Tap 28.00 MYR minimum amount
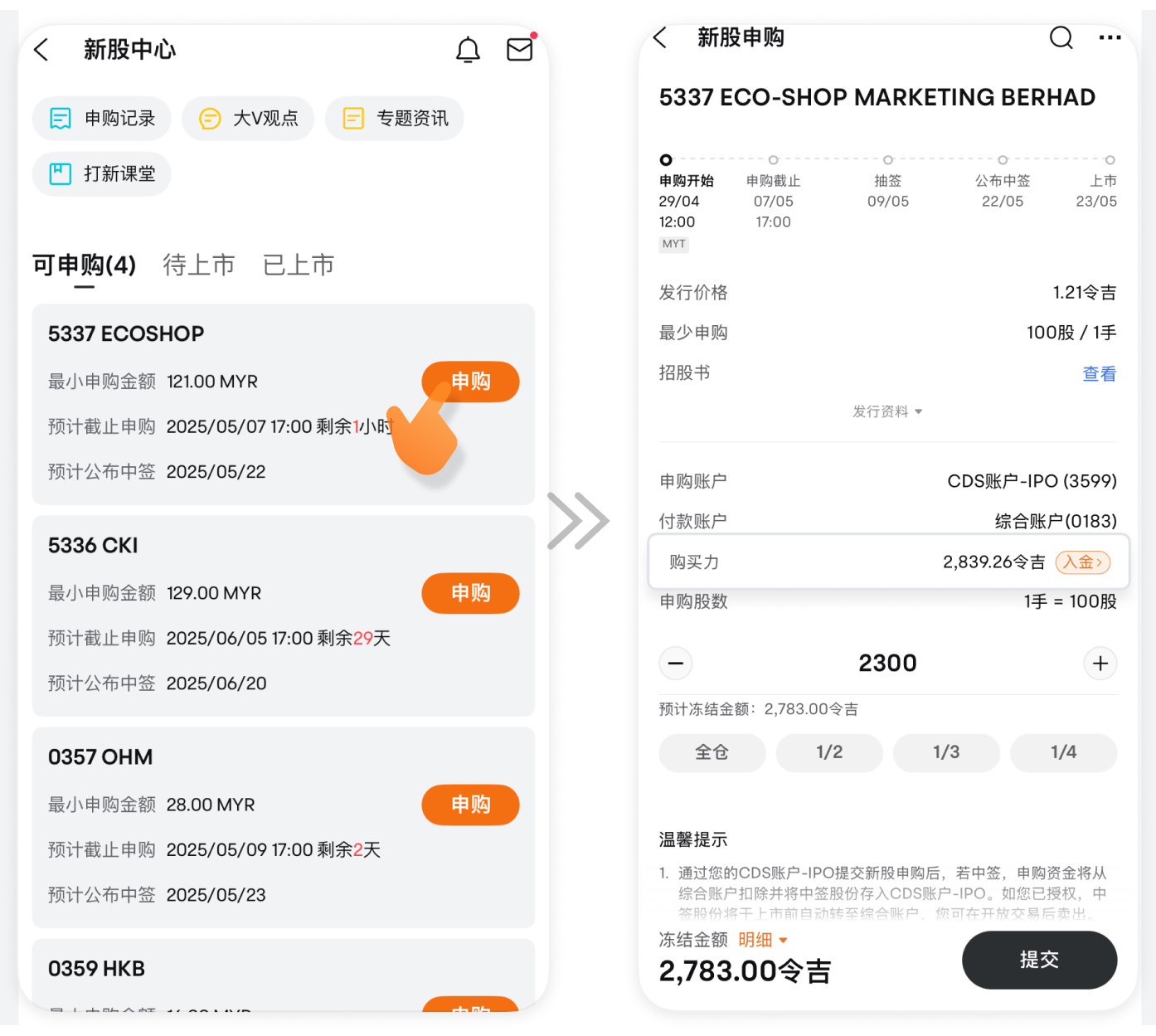Screen dimensions: 1156x1036 [x=211, y=805]
